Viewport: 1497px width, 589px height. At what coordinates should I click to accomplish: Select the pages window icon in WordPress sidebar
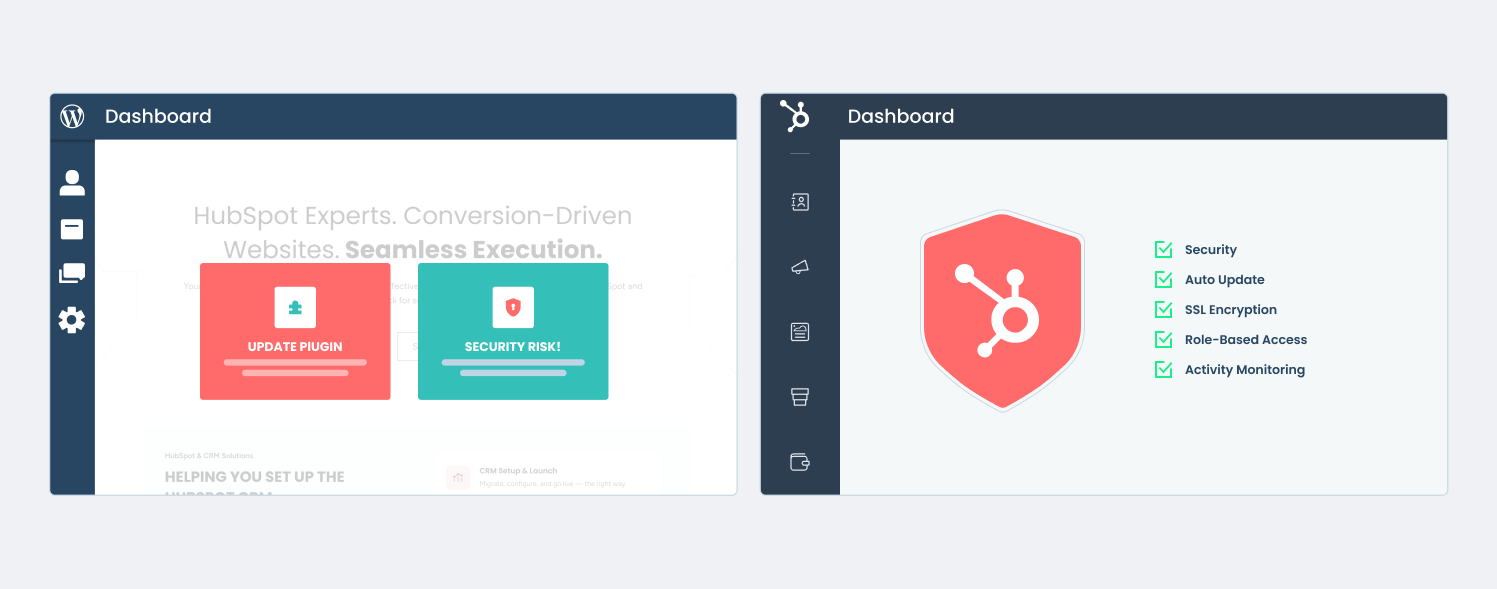[72, 229]
